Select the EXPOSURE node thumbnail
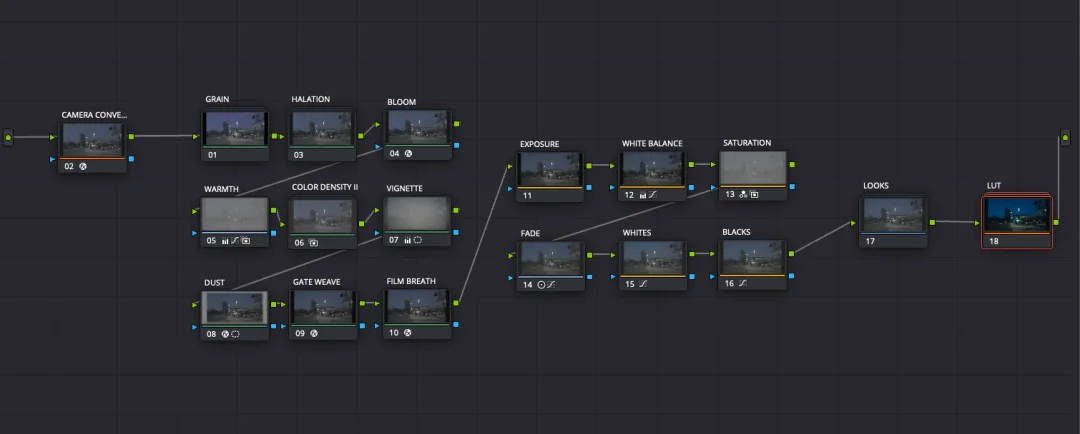Screen dimensions: 1080x434 pos(551,167)
